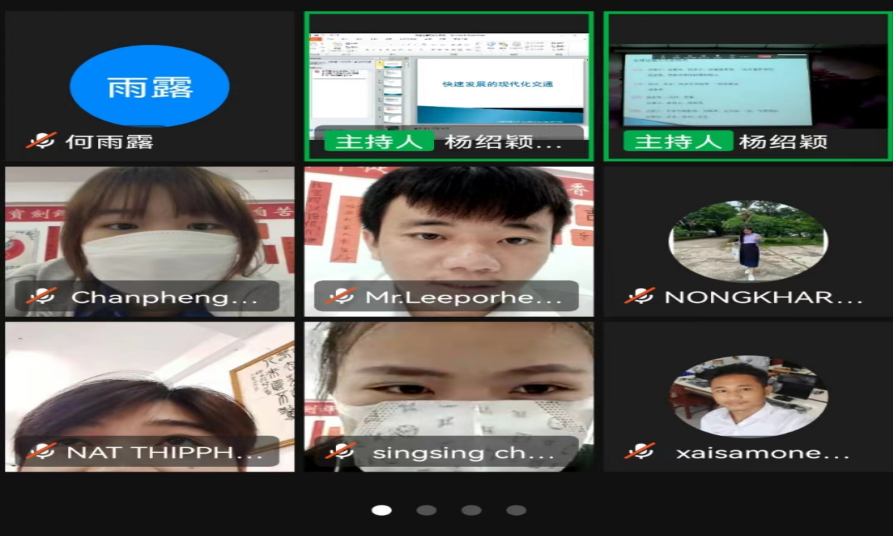Click the muted mic icon beside 何雨露
The height and width of the screenshot is (536, 894).
tap(41, 141)
